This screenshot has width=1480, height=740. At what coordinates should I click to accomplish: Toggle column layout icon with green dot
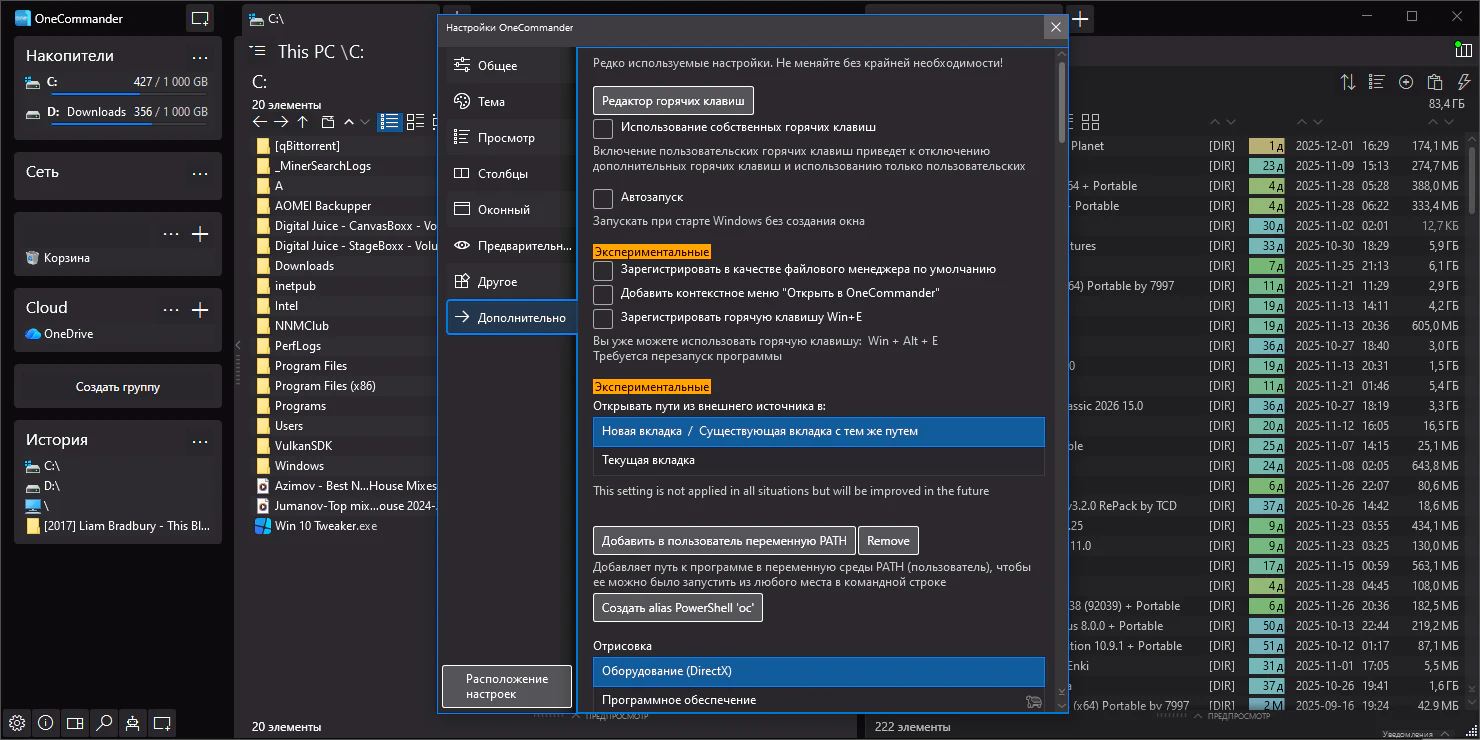[x=1464, y=50]
